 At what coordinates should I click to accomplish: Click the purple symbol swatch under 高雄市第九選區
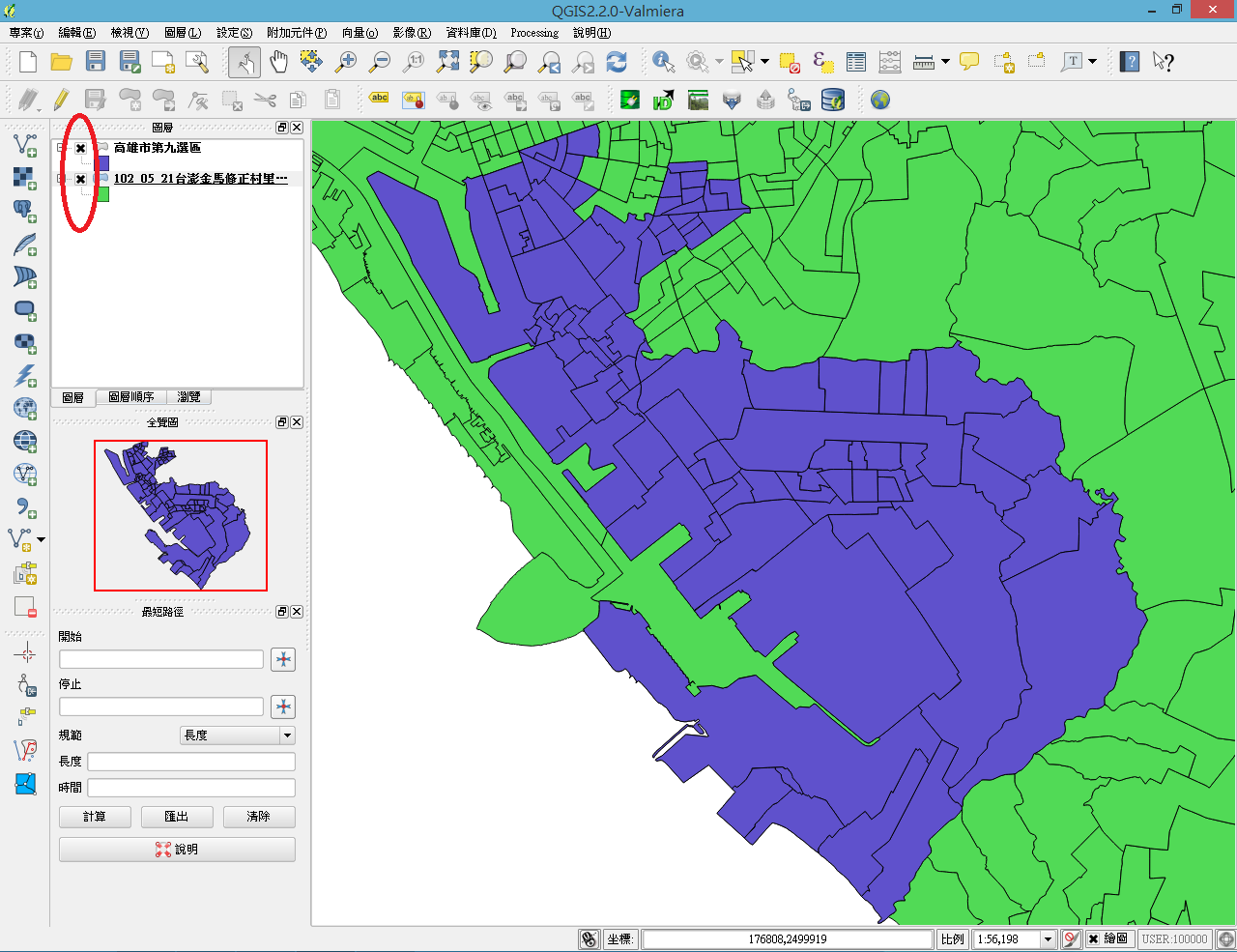pyautogui.click(x=101, y=163)
